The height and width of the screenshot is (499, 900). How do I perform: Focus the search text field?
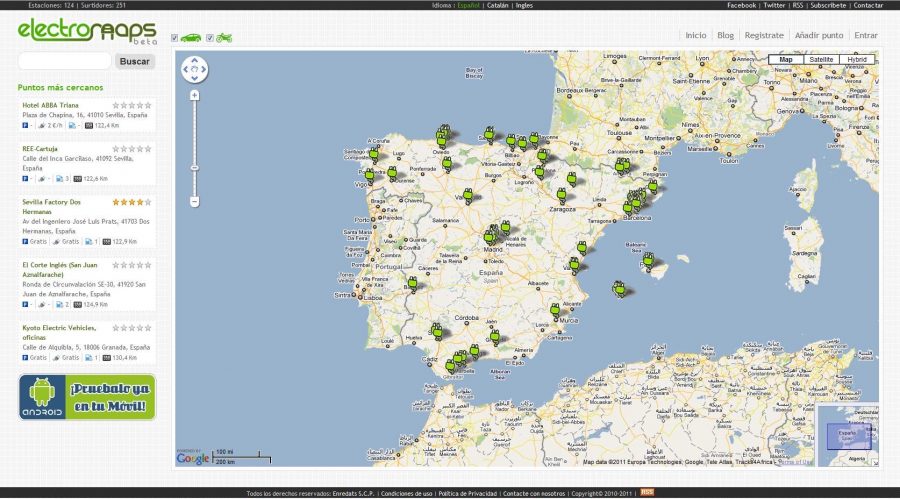pyautogui.click(x=65, y=61)
